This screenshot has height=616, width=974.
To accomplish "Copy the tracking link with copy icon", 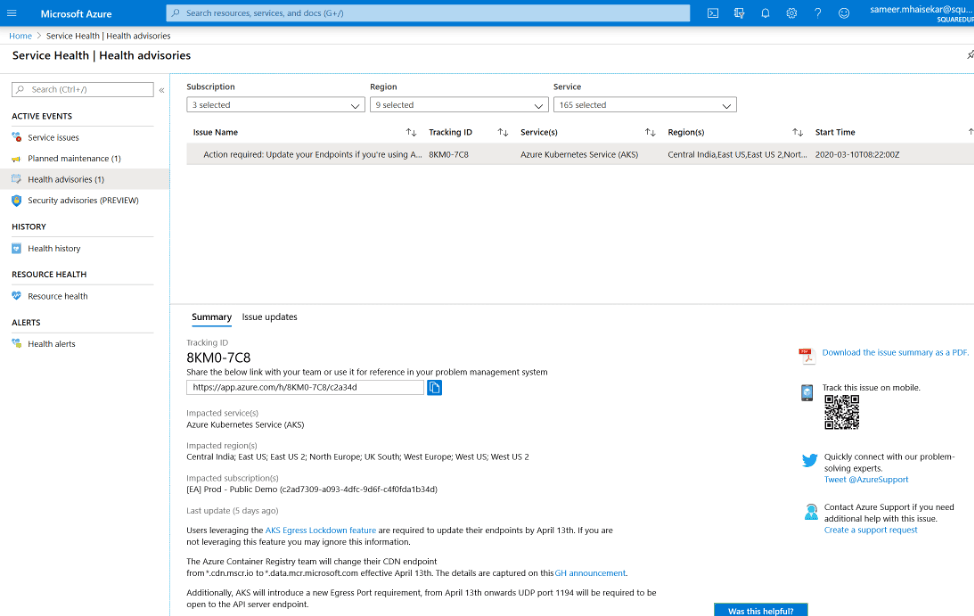I will [434, 387].
